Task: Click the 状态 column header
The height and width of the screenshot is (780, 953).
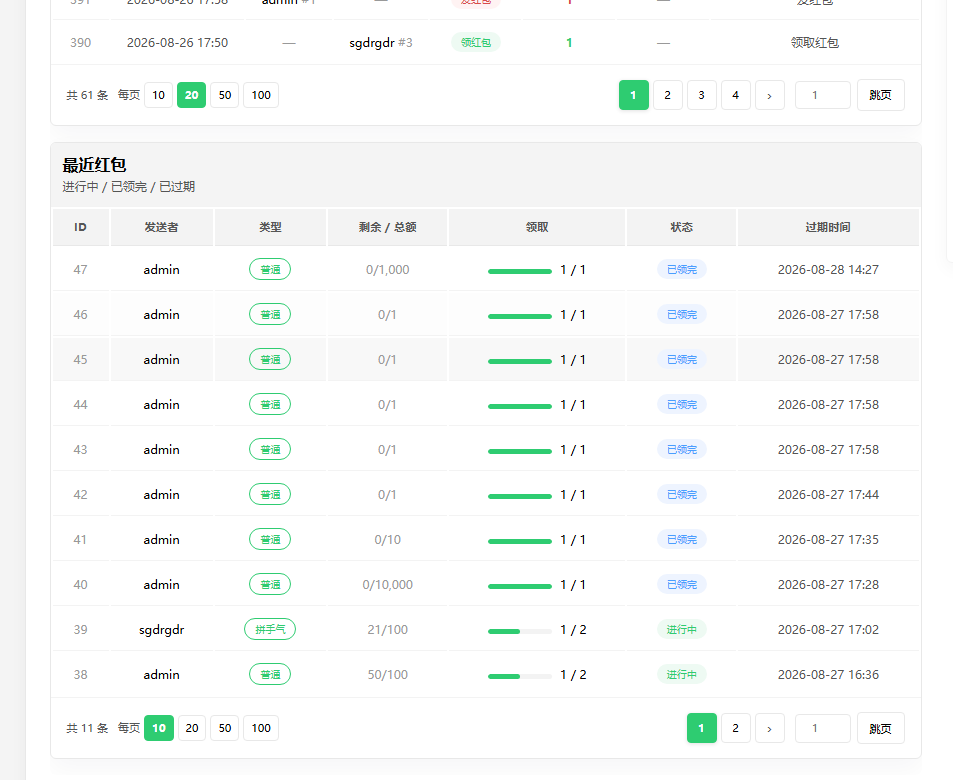Action: (681, 227)
